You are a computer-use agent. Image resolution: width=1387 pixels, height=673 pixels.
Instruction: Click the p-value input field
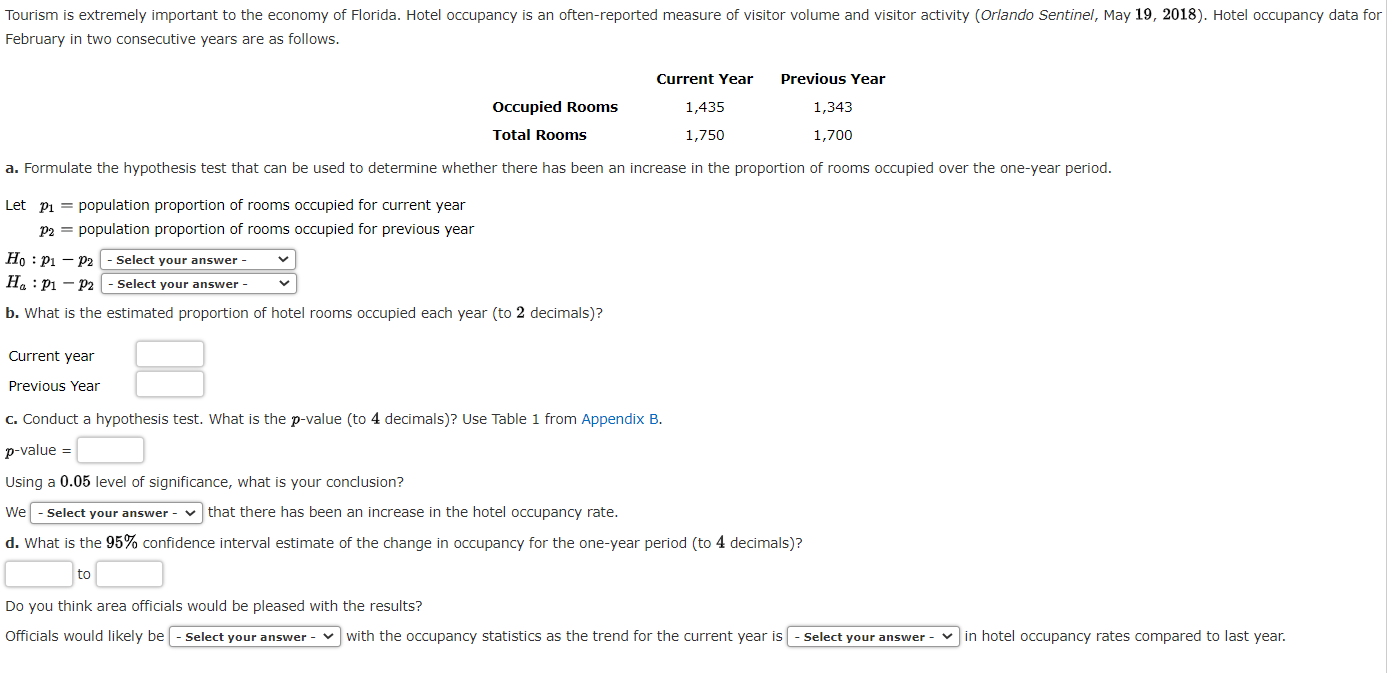pyautogui.click(x=110, y=449)
